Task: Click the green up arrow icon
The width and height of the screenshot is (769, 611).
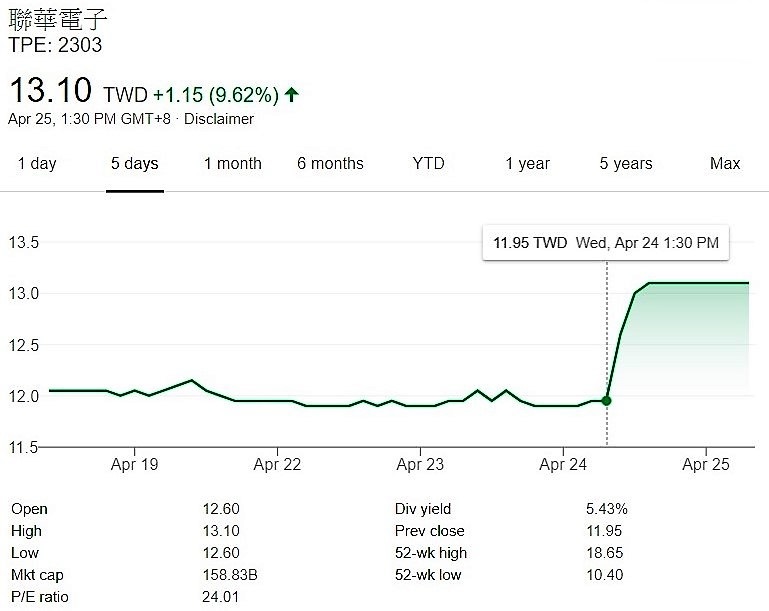Action: (x=292, y=94)
